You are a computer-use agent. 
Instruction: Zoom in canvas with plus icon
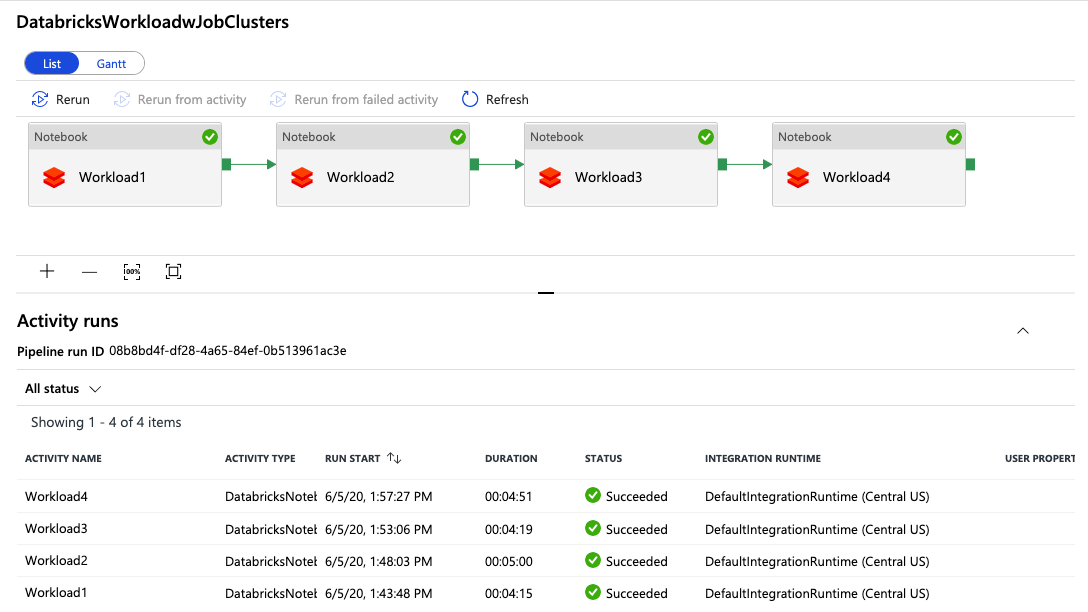tap(47, 272)
